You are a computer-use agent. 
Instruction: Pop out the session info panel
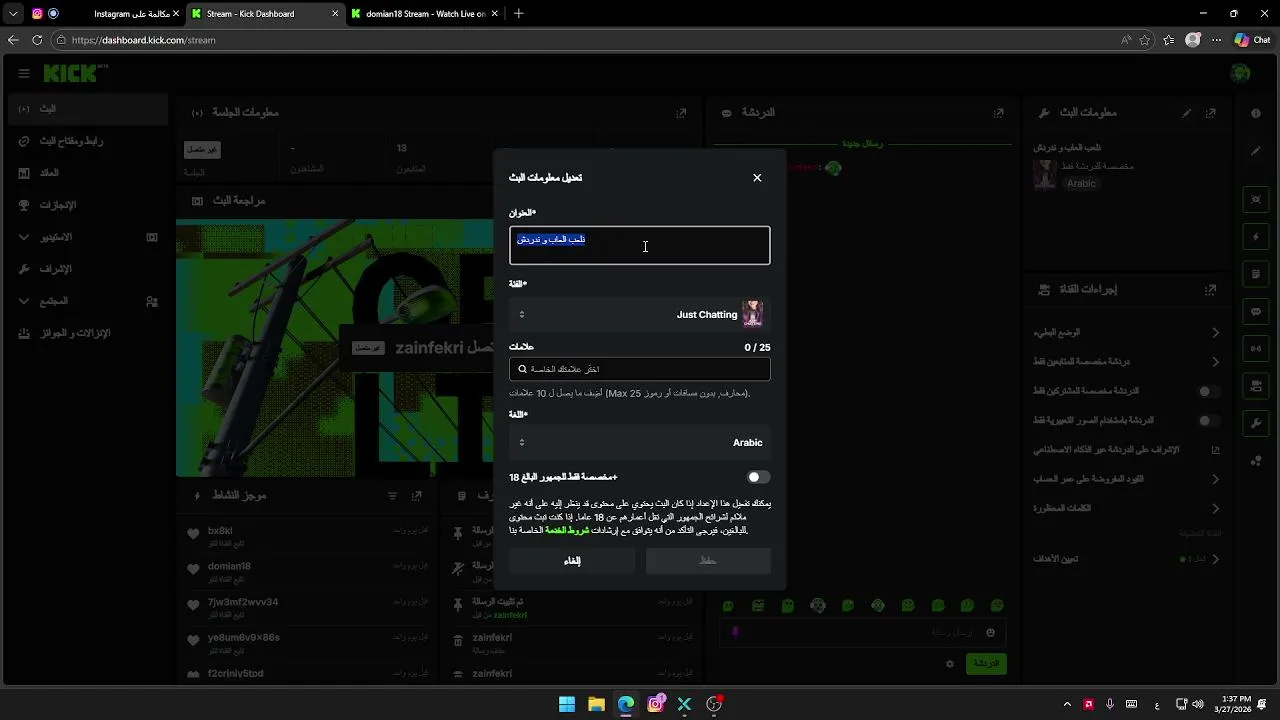pyautogui.click(x=681, y=113)
